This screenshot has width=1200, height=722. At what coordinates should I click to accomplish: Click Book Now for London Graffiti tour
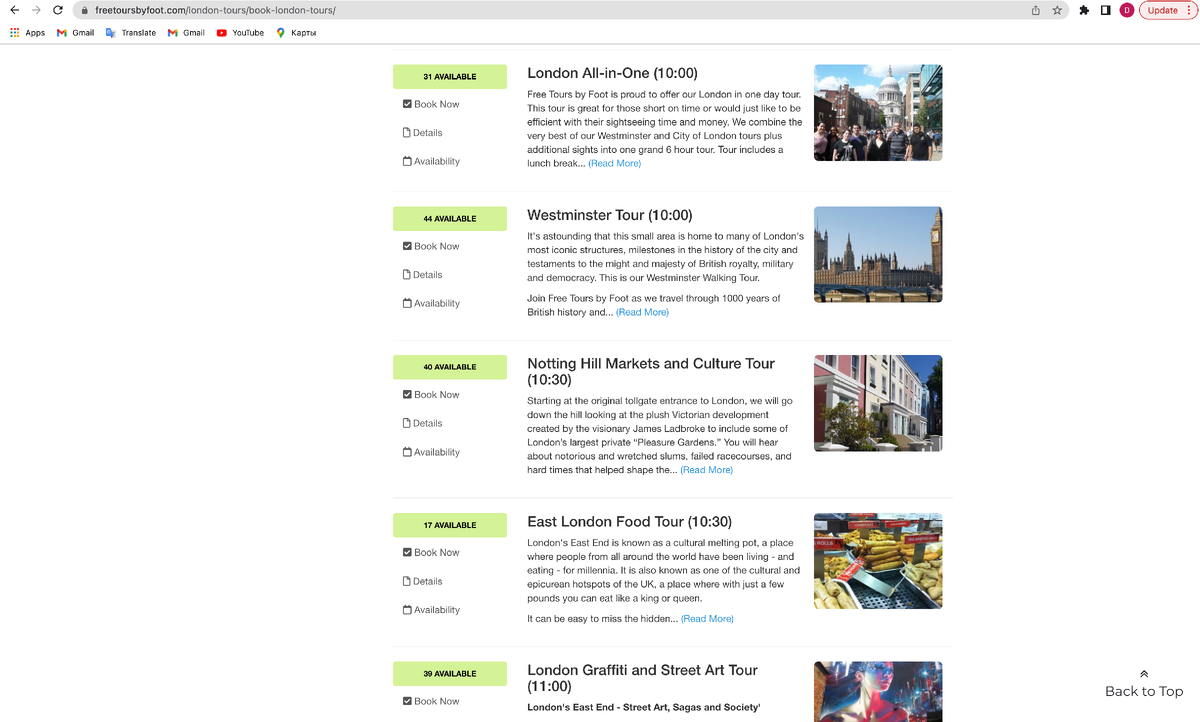point(431,701)
